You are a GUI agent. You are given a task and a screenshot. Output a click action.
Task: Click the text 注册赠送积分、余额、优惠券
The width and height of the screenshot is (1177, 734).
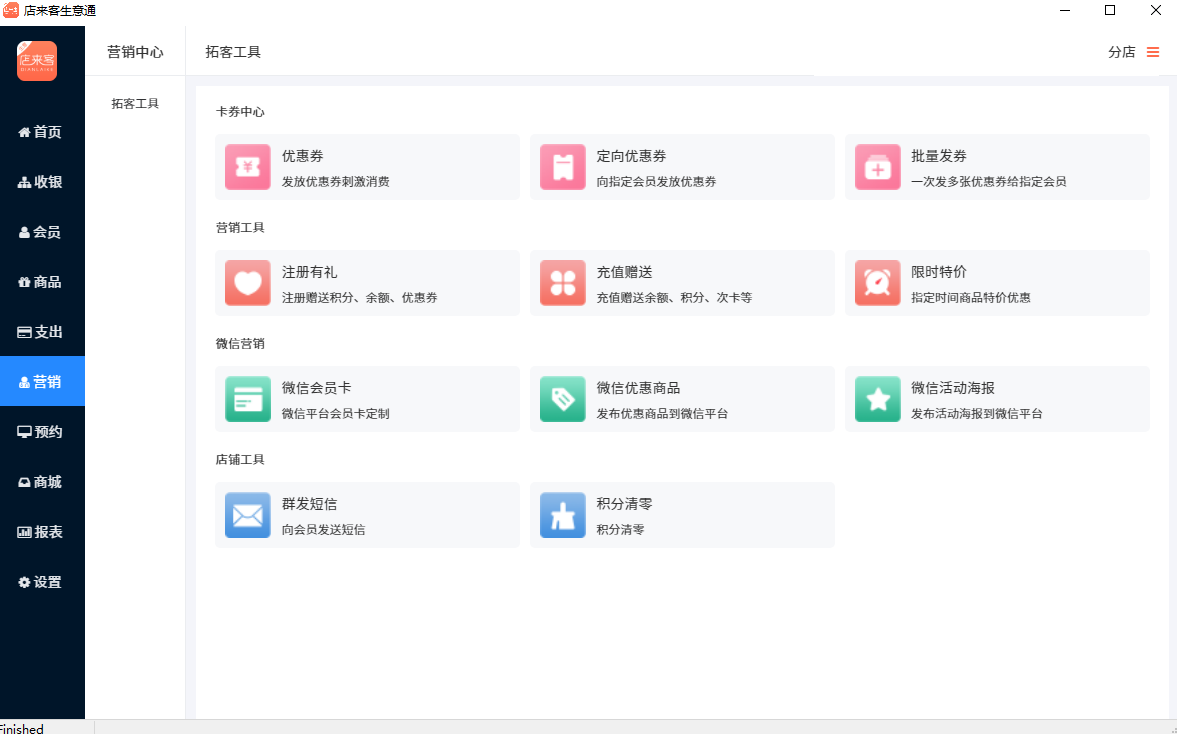pyautogui.click(x=360, y=298)
